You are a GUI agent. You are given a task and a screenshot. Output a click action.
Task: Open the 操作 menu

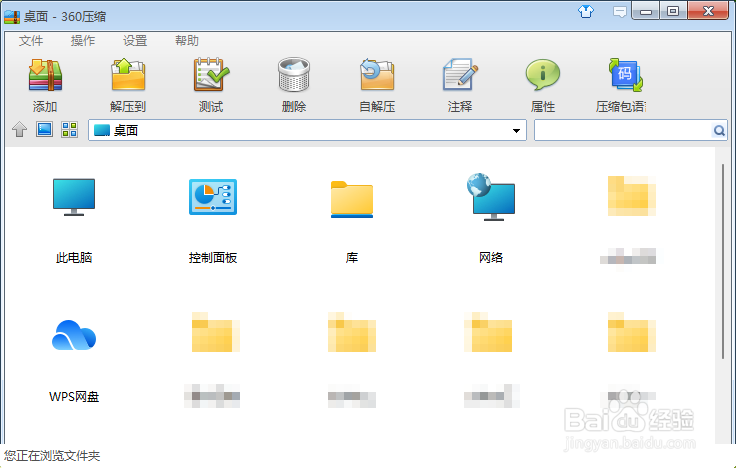pos(83,41)
